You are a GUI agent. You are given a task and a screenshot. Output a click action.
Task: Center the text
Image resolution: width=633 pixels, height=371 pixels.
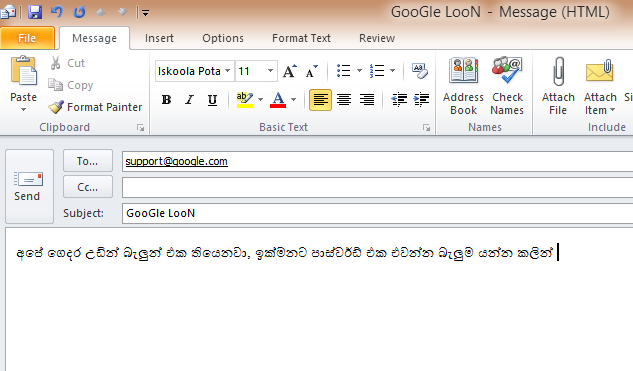pos(344,100)
